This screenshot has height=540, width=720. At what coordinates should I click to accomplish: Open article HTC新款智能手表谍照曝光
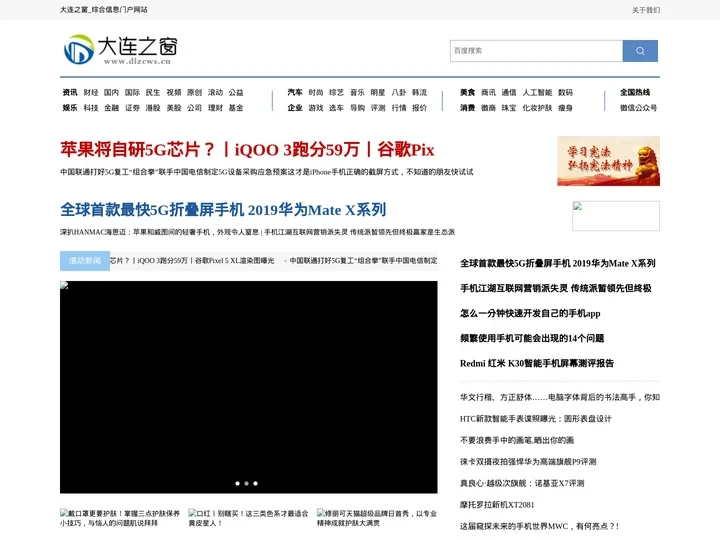[536, 419]
